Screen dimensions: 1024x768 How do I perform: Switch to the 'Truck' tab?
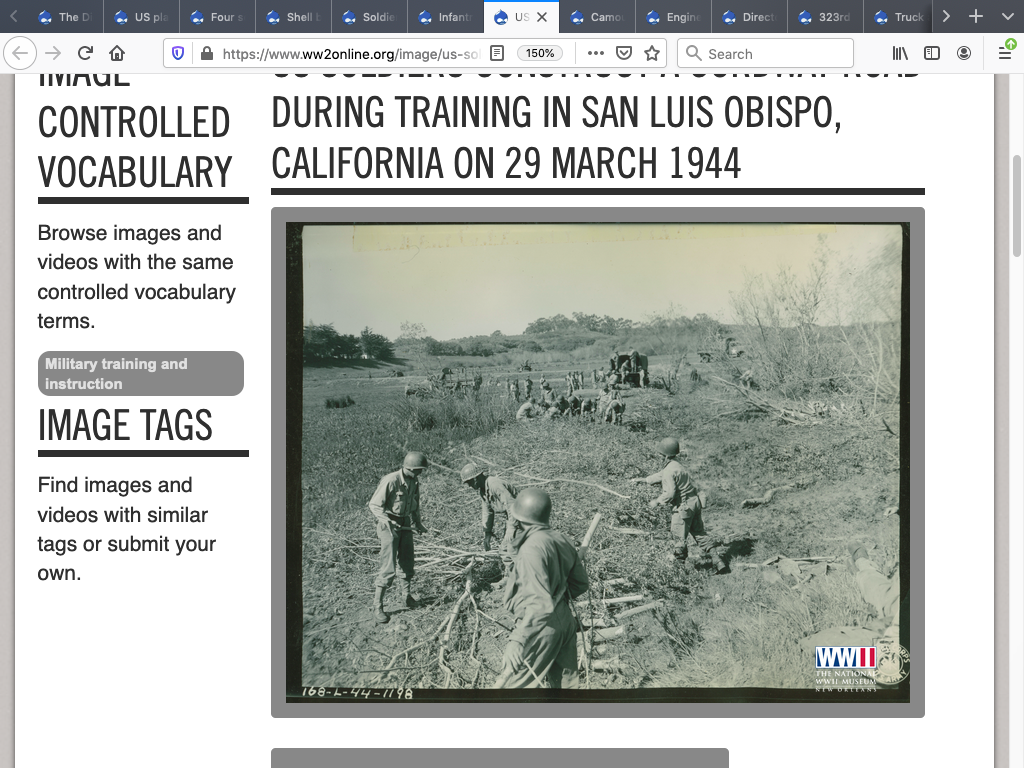[900, 17]
